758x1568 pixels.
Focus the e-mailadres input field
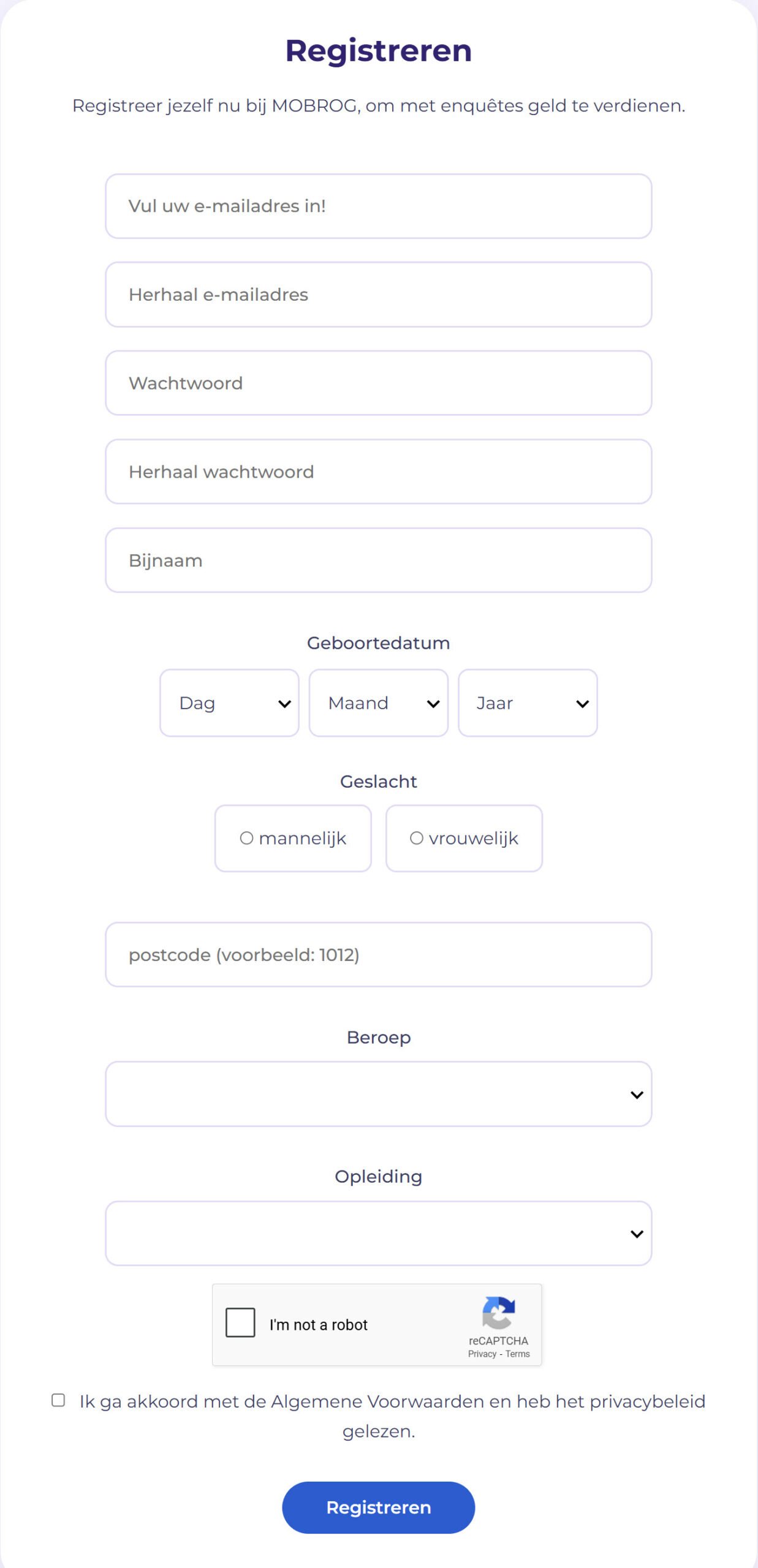pyautogui.click(x=378, y=206)
